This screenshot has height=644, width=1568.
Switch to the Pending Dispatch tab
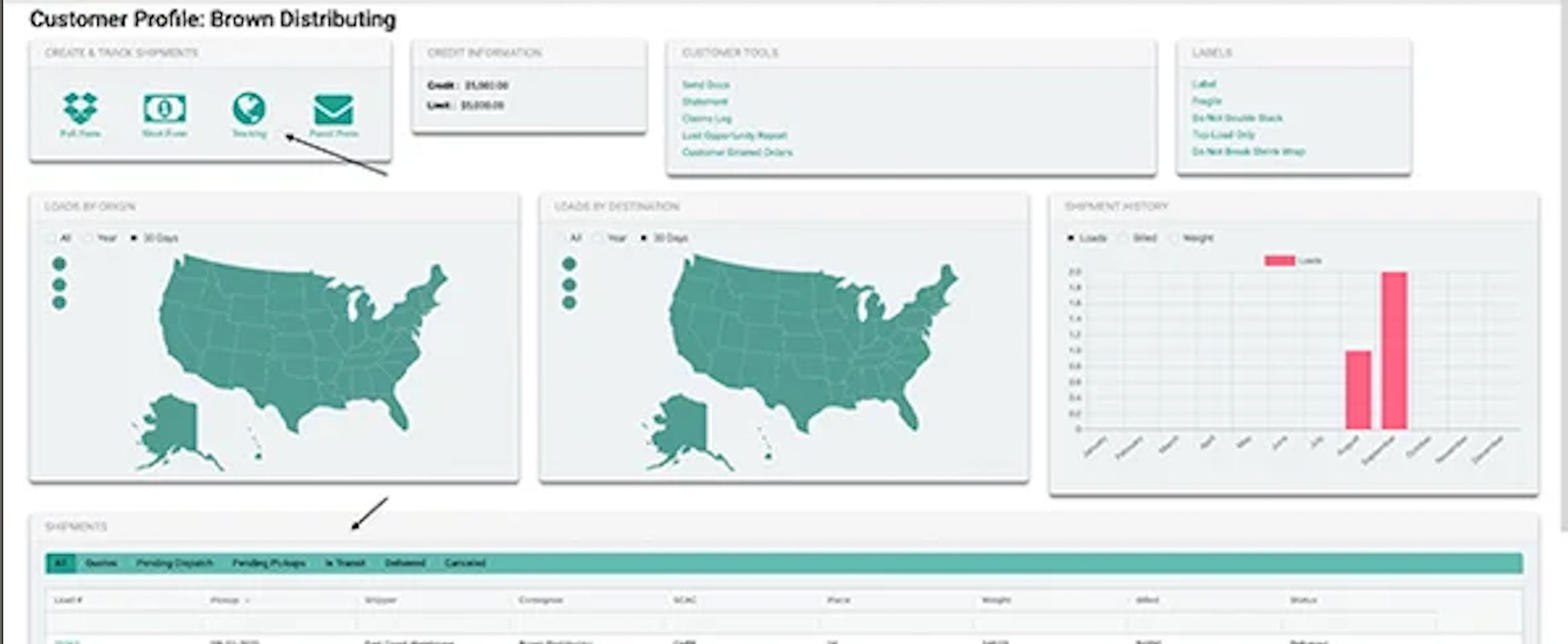click(x=175, y=563)
